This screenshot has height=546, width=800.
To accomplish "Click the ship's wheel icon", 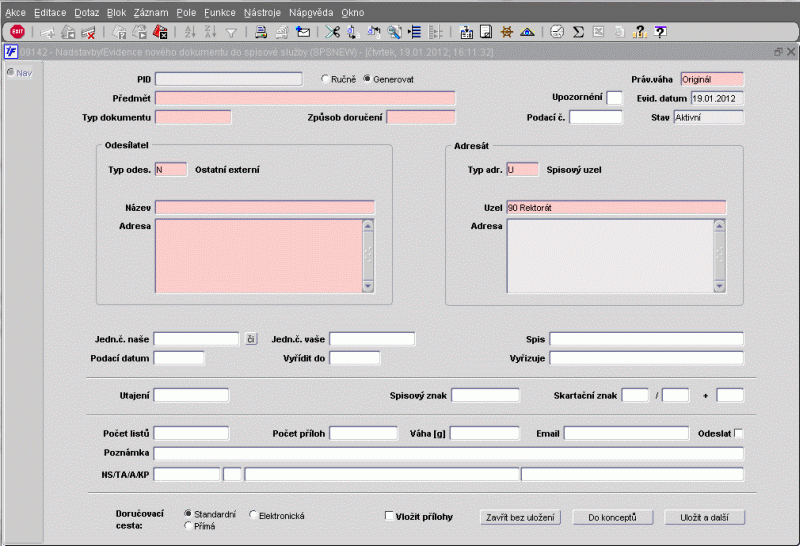I will 507,32.
